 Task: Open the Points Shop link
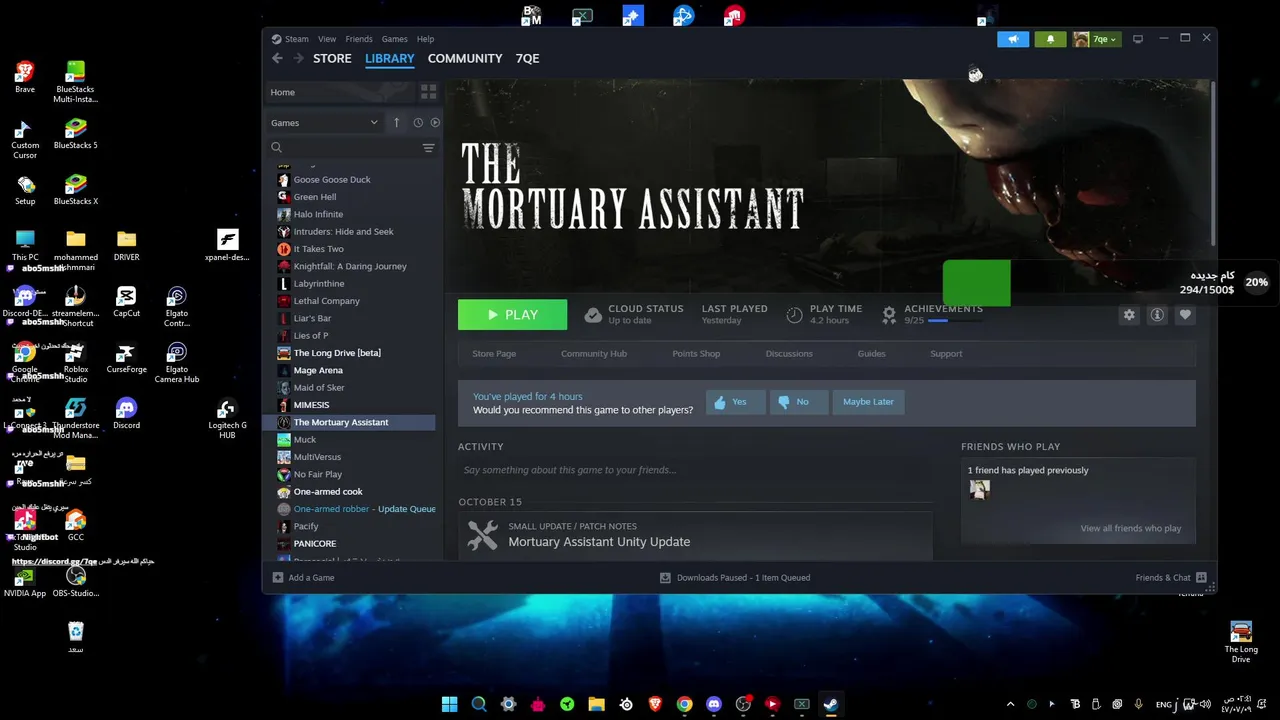pyautogui.click(x=696, y=354)
